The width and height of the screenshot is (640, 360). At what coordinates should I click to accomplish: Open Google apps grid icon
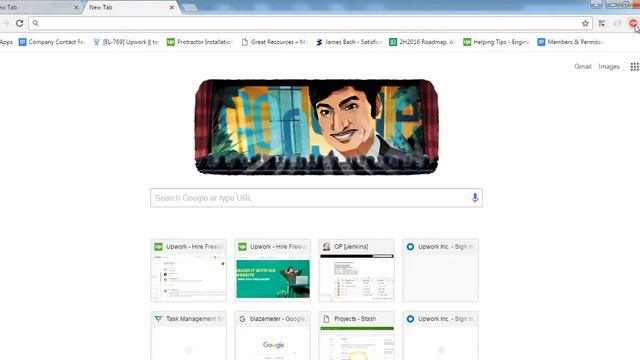click(634, 67)
